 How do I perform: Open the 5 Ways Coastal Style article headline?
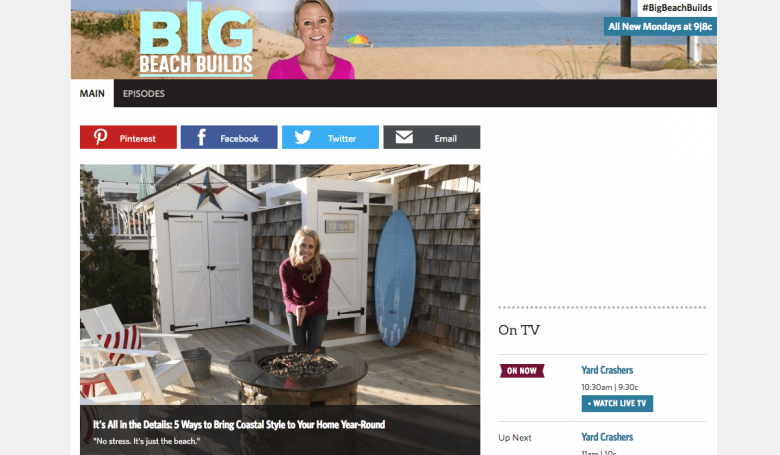[239, 425]
